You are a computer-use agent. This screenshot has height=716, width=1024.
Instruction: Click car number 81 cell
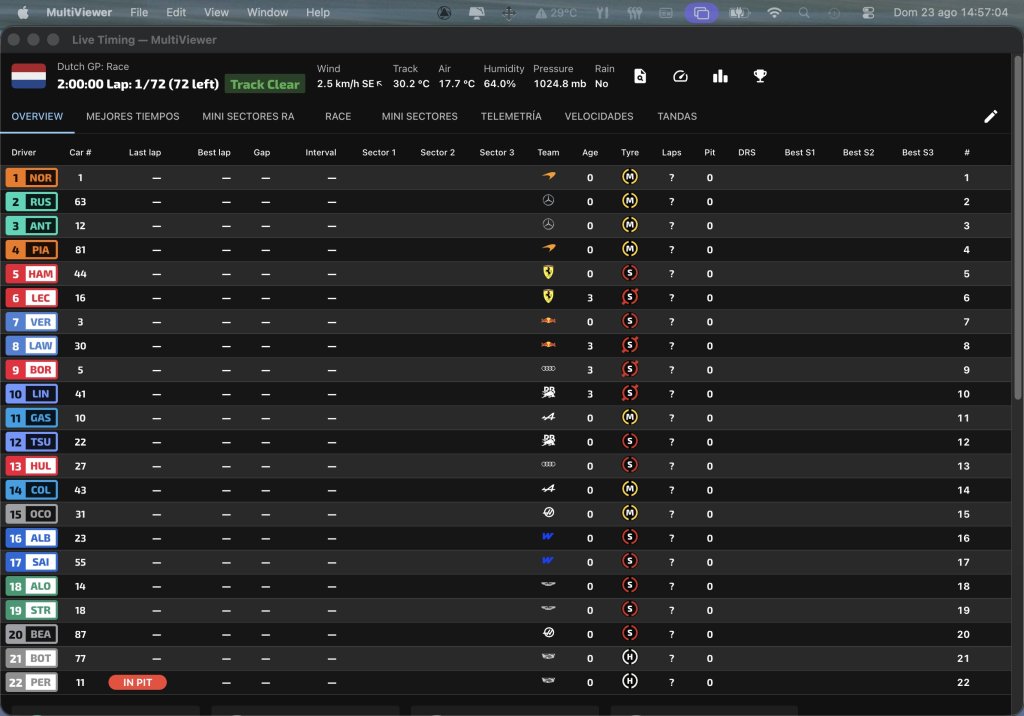[80, 250]
